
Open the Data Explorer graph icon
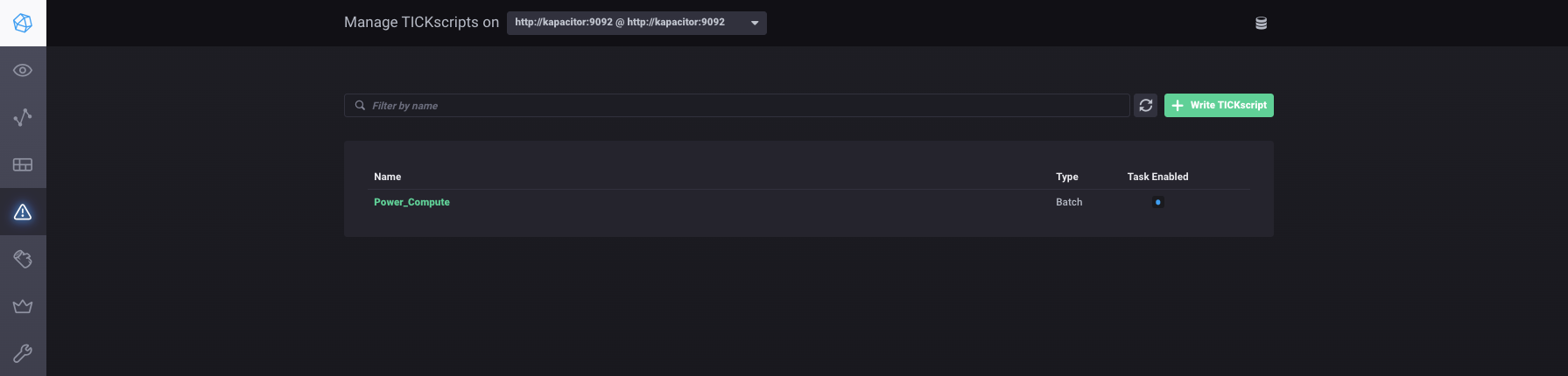click(x=23, y=117)
